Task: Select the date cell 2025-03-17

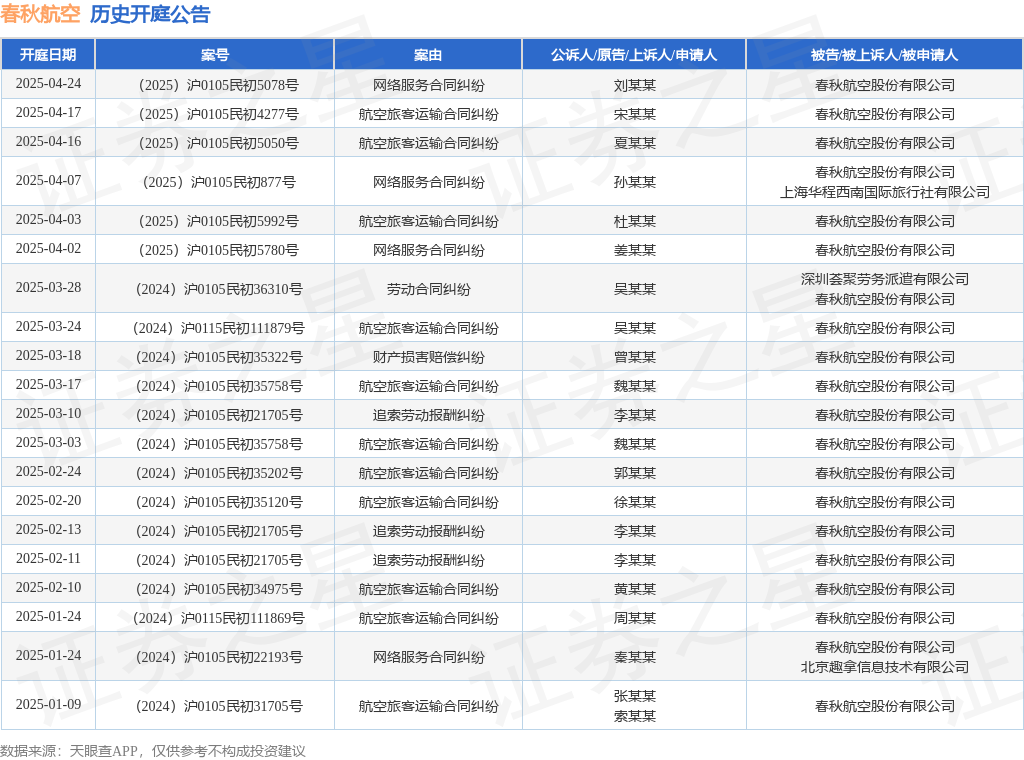Action: (x=48, y=384)
